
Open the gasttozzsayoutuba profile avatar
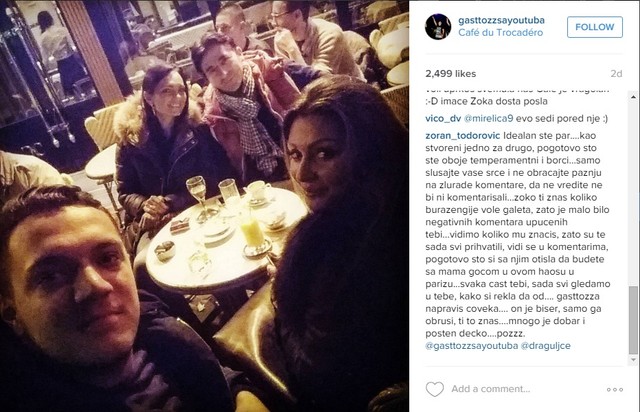coord(438,27)
